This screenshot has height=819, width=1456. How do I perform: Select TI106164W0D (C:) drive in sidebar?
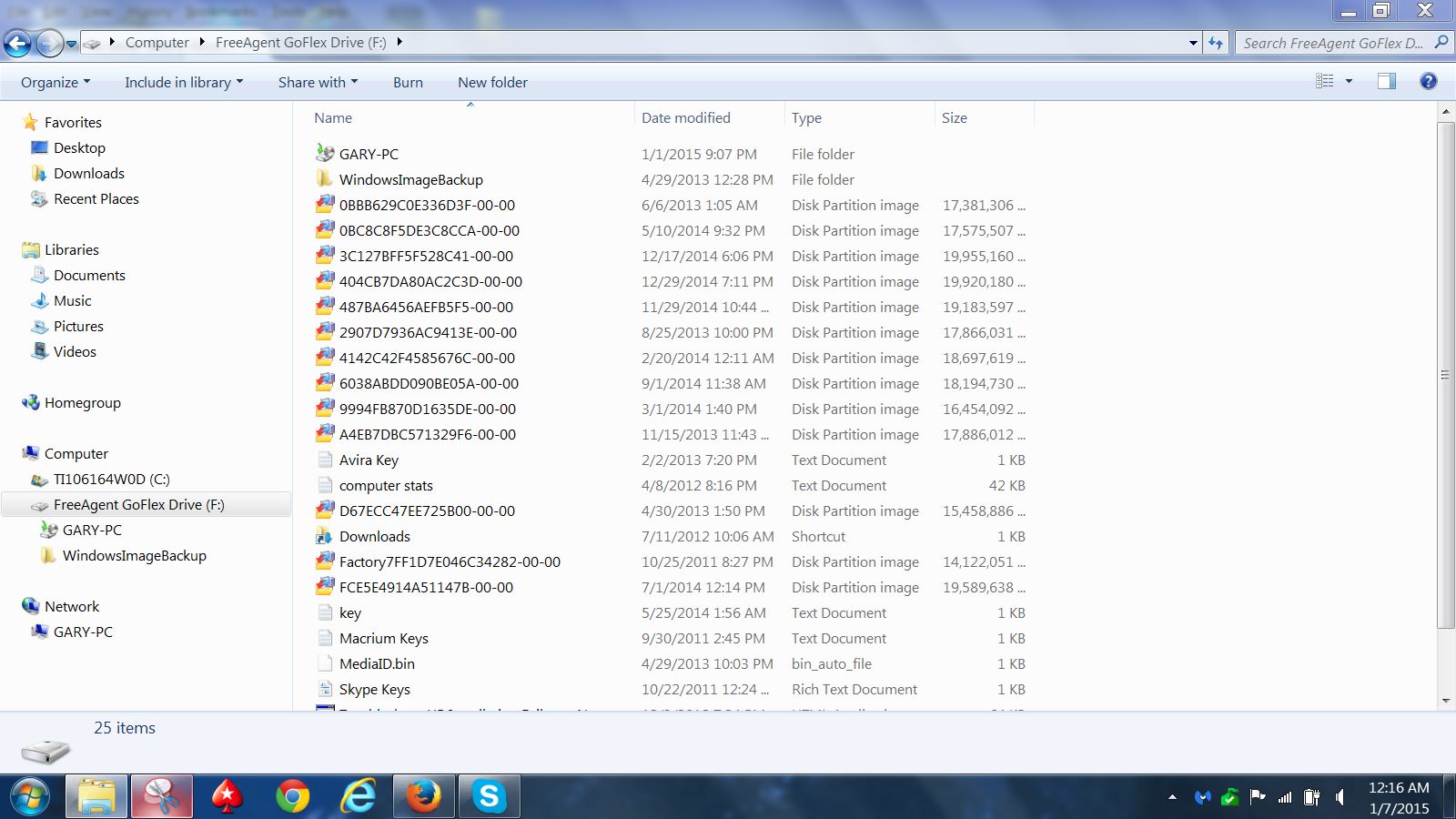tap(112, 479)
